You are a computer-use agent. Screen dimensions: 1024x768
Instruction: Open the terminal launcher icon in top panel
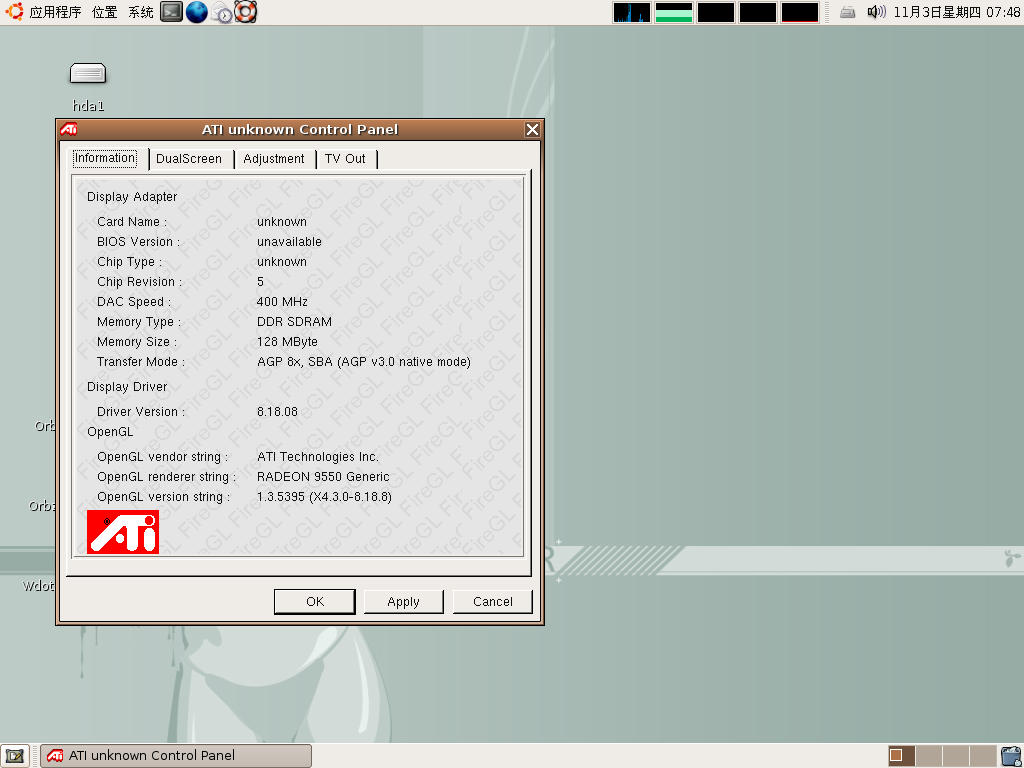[x=172, y=12]
